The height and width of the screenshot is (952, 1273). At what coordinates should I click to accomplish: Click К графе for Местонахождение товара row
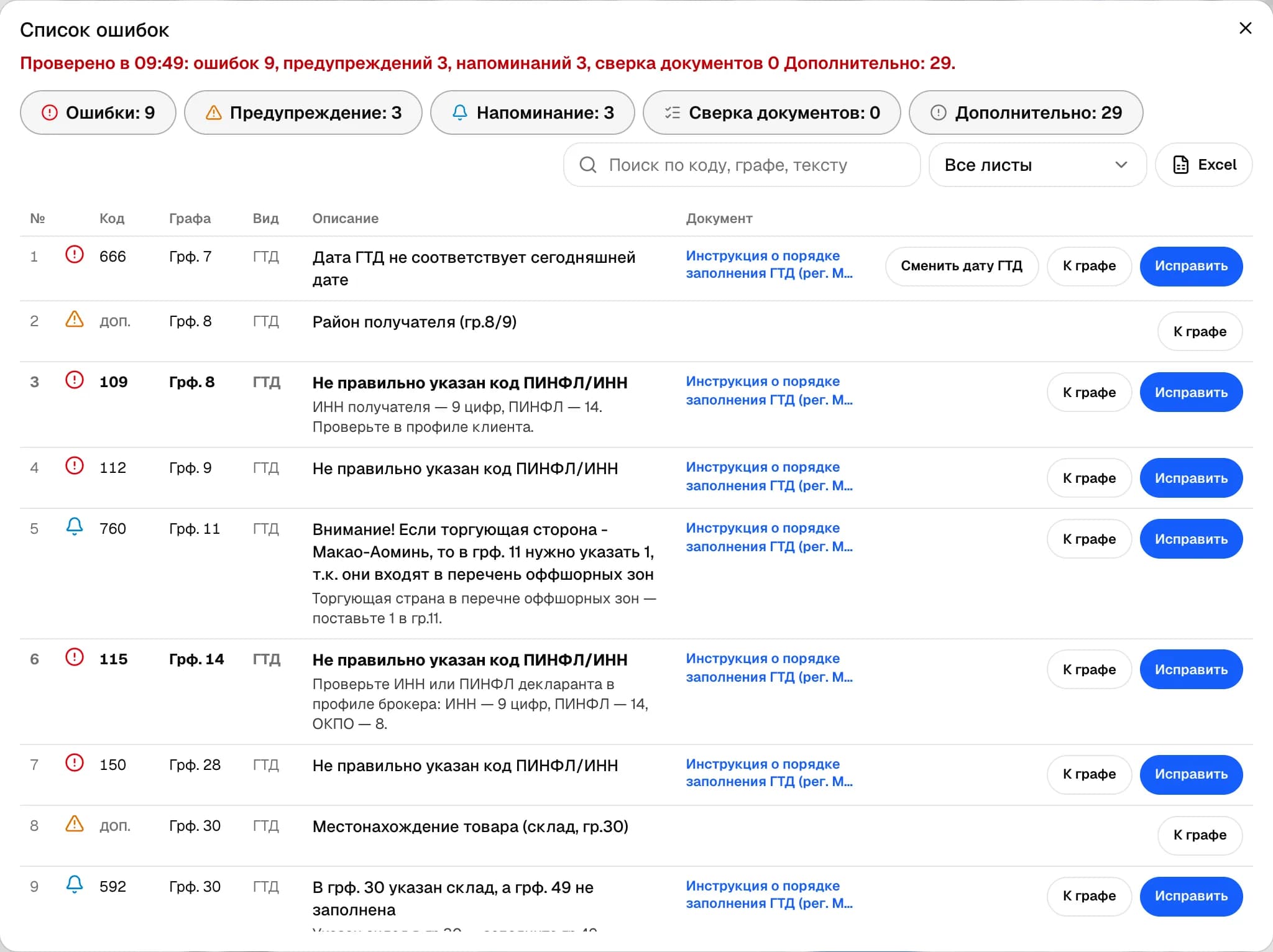click(x=1200, y=835)
